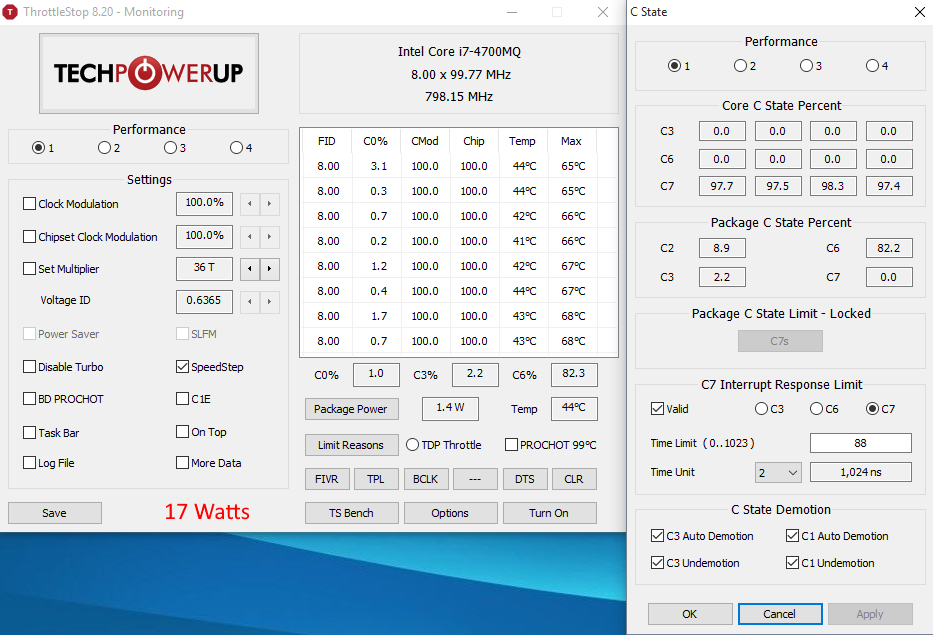Image resolution: width=933 pixels, height=635 pixels.
Task: Click Cancel in the C State dialog
Action: click(780, 614)
